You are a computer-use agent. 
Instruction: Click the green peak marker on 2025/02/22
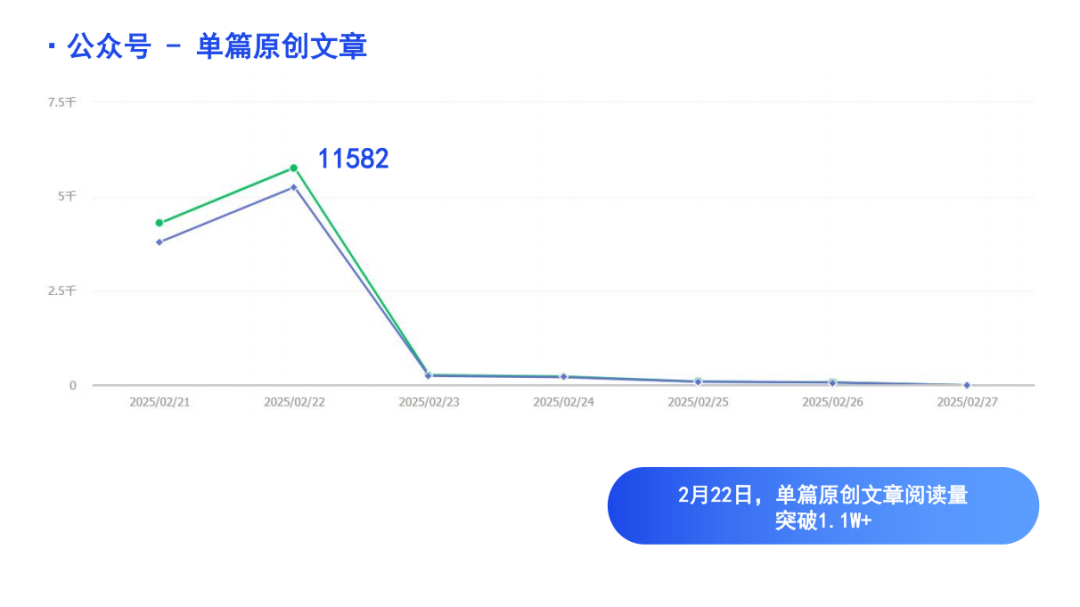(x=293, y=168)
